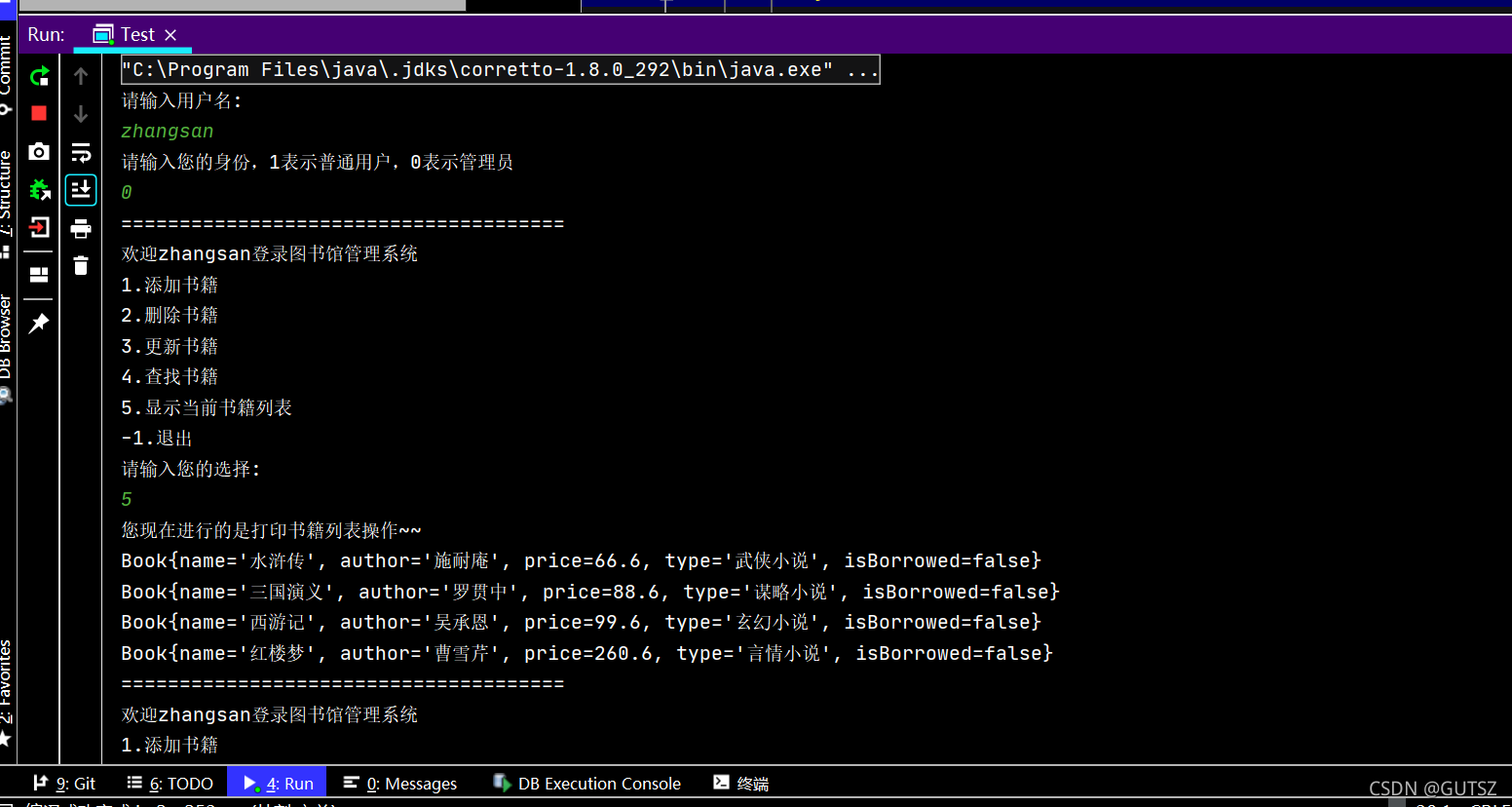Click the 请输入用户名 prompt line

click(x=181, y=100)
